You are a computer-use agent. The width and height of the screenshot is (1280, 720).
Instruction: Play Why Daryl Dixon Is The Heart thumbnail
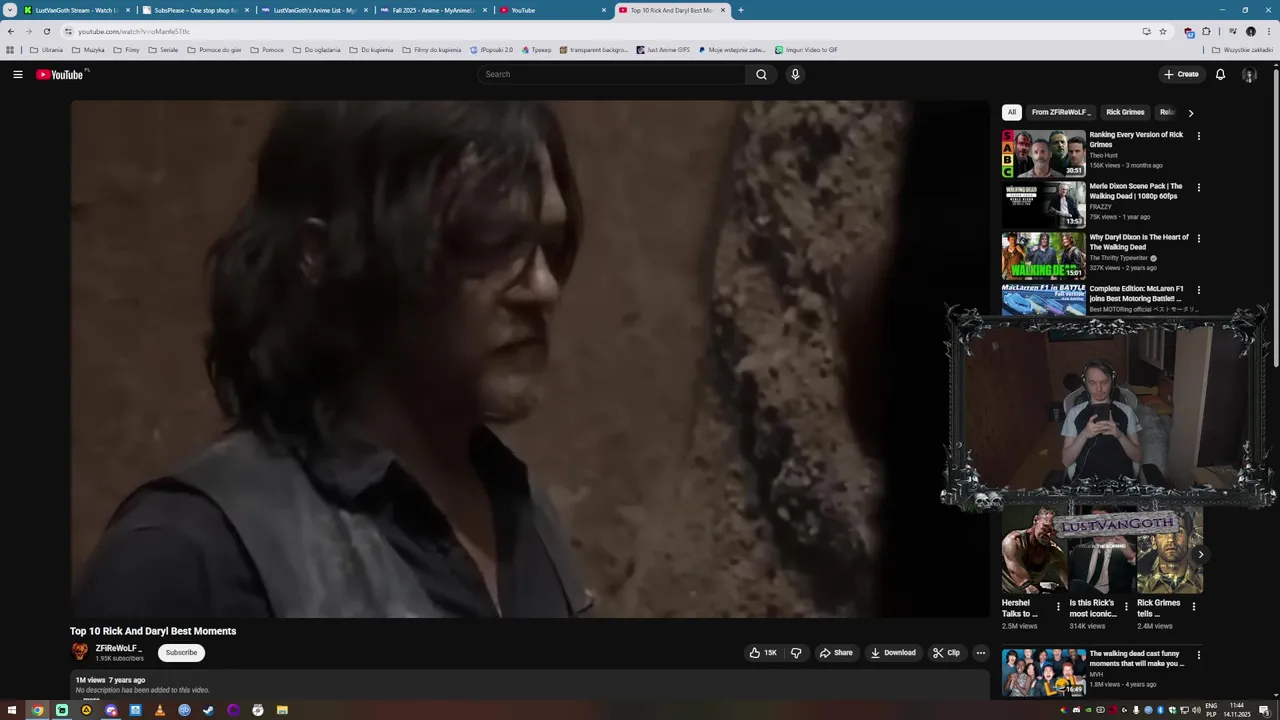pos(1044,256)
